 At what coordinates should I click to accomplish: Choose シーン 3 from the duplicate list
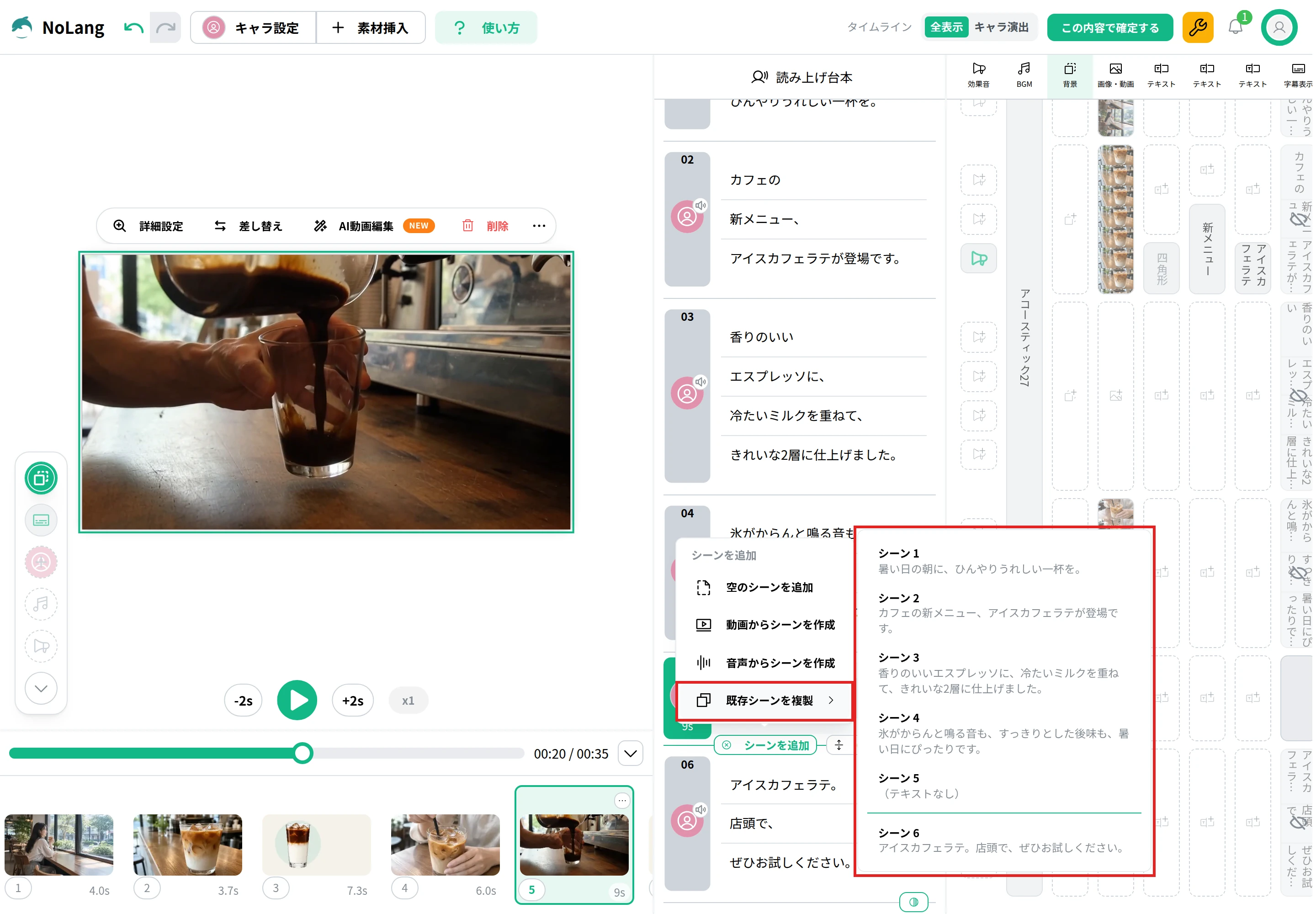tap(1003, 673)
